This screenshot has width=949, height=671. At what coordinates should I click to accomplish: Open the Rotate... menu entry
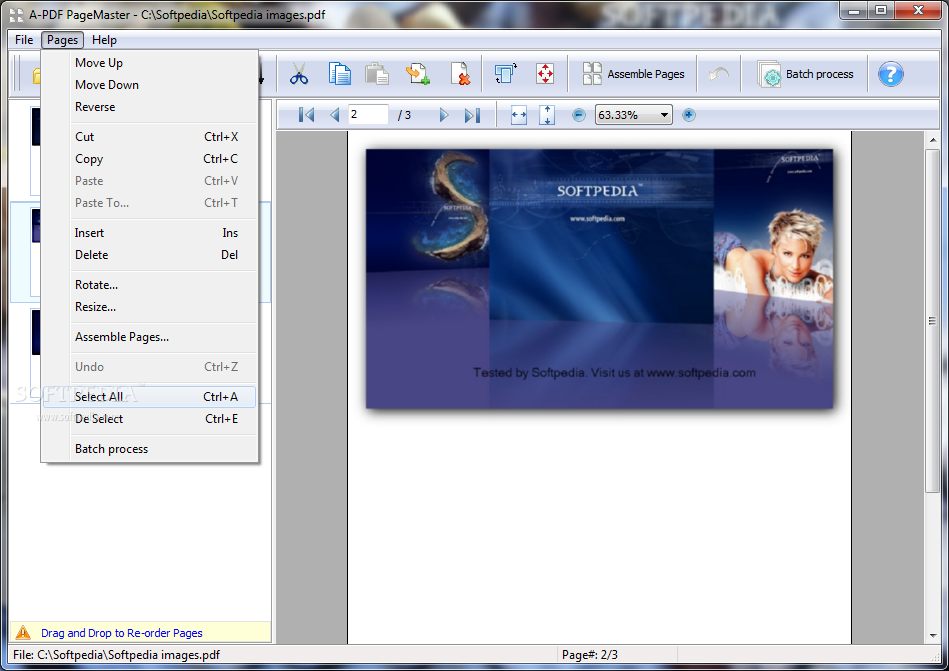tap(149, 285)
